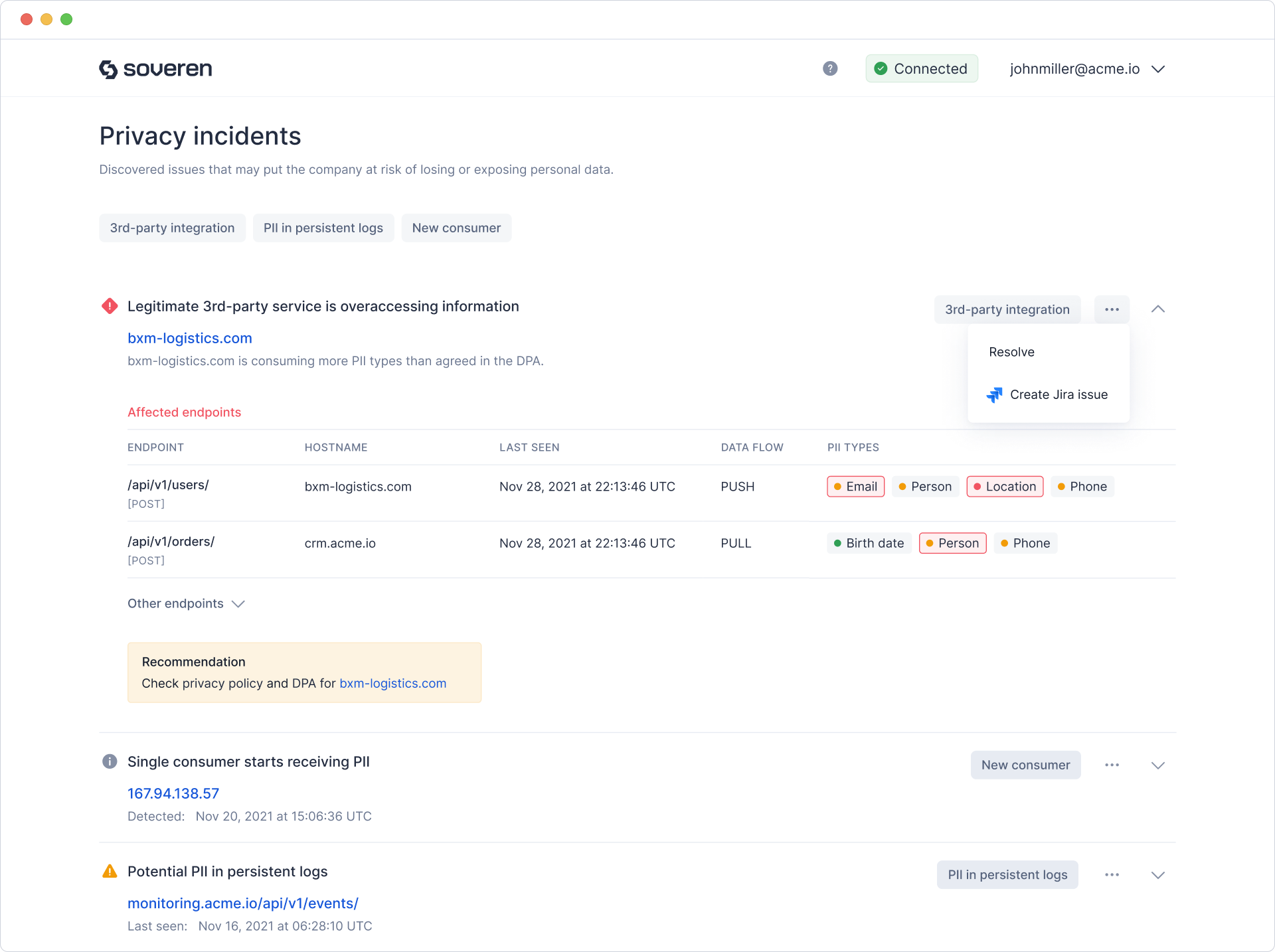The height and width of the screenshot is (952, 1275).
Task: Collapse the overaccessing incident with the chevron
Action: (1157, 309)
